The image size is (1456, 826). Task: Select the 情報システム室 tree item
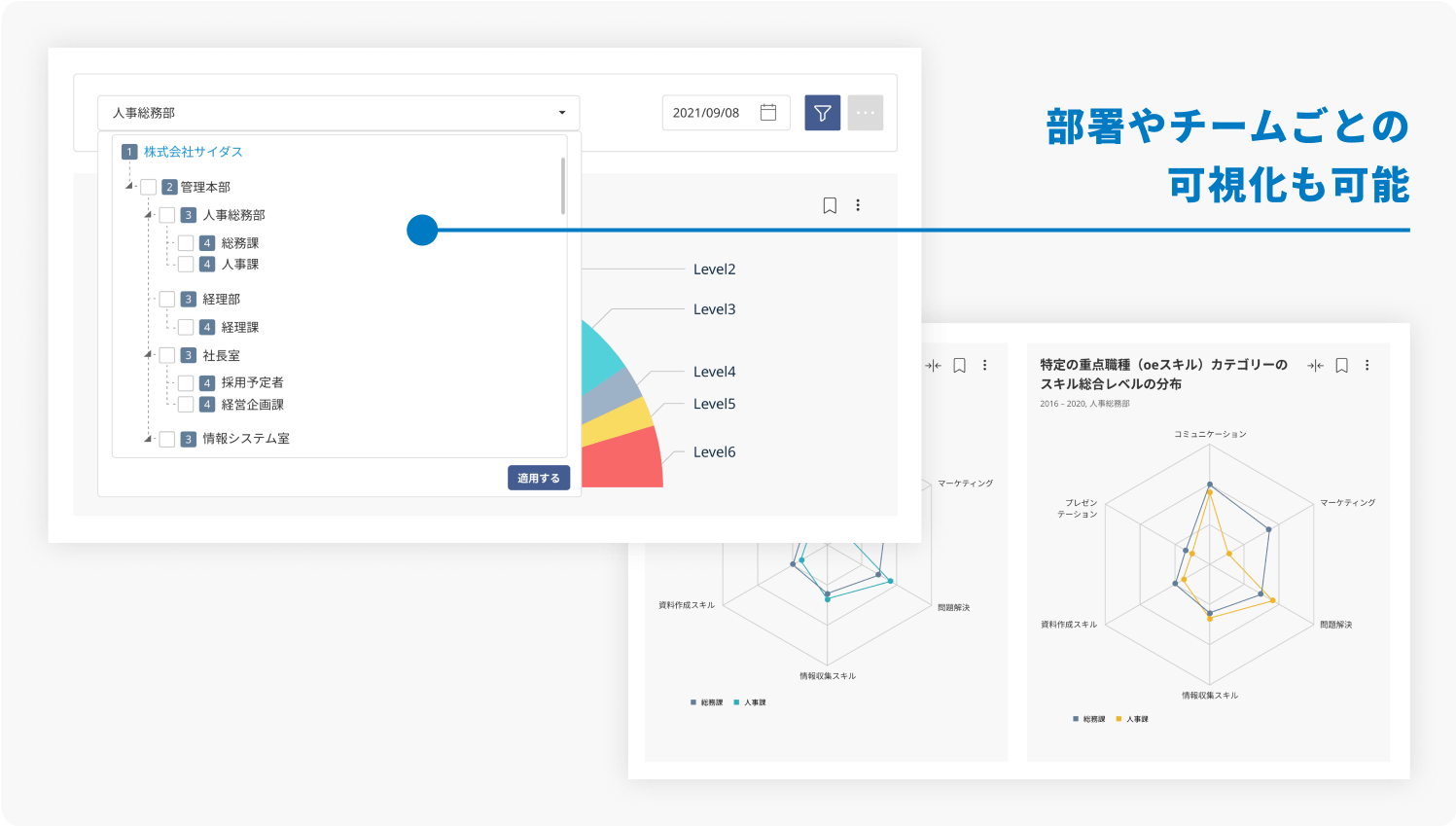tap(245, 439)
